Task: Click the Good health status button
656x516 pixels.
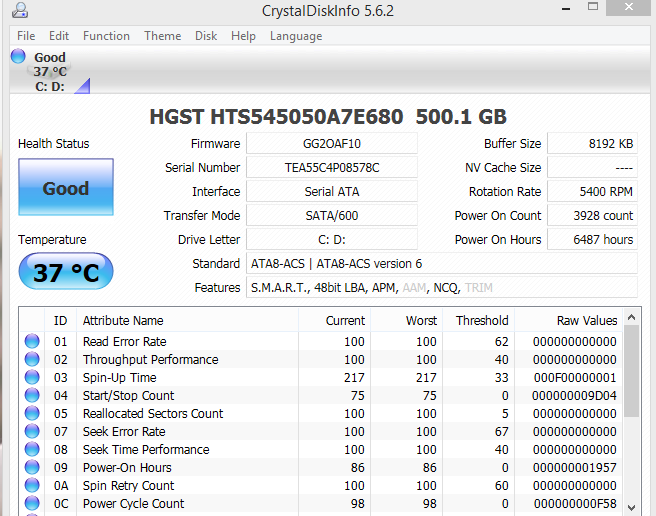Action: 66,187
